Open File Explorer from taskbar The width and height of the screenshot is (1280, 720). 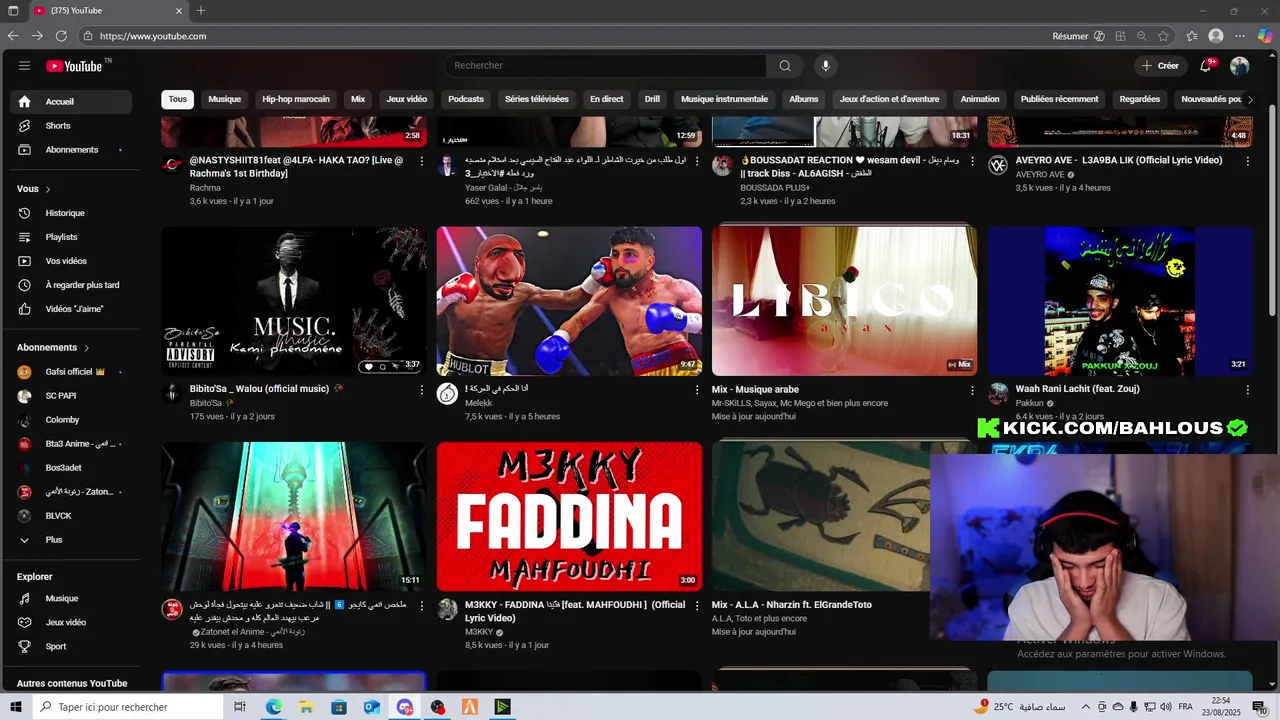[306, 707]
